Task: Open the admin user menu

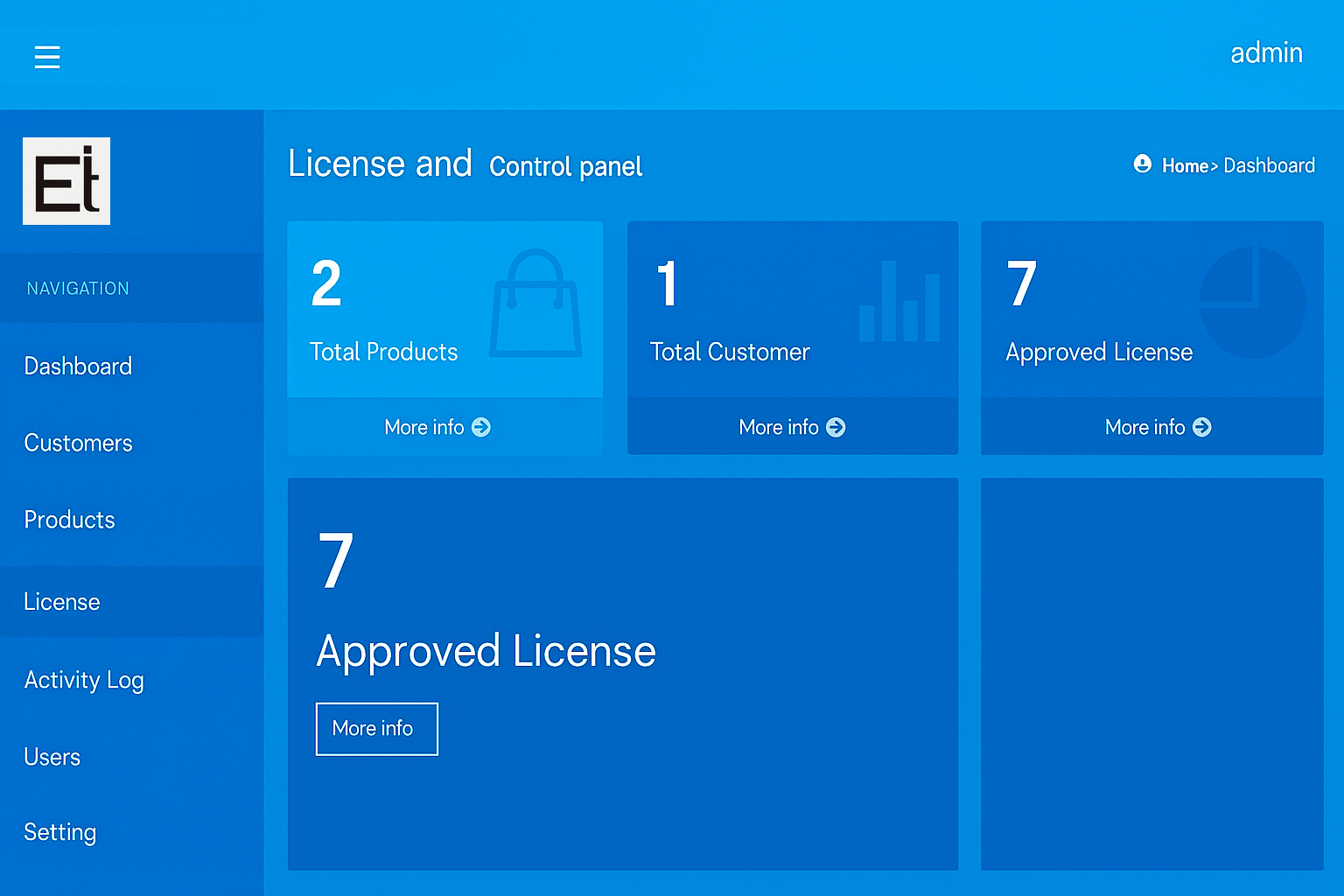Action: click(x=1266, y=53)
